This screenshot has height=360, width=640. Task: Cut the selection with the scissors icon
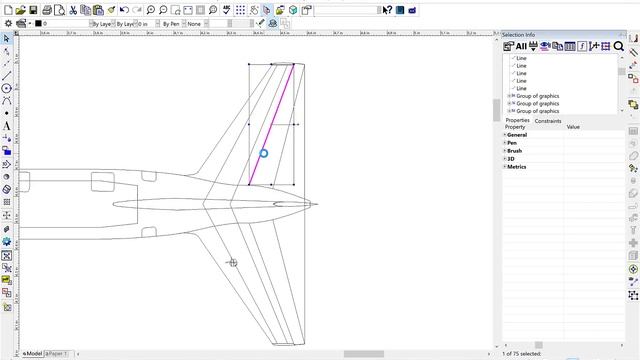(73, 10)
